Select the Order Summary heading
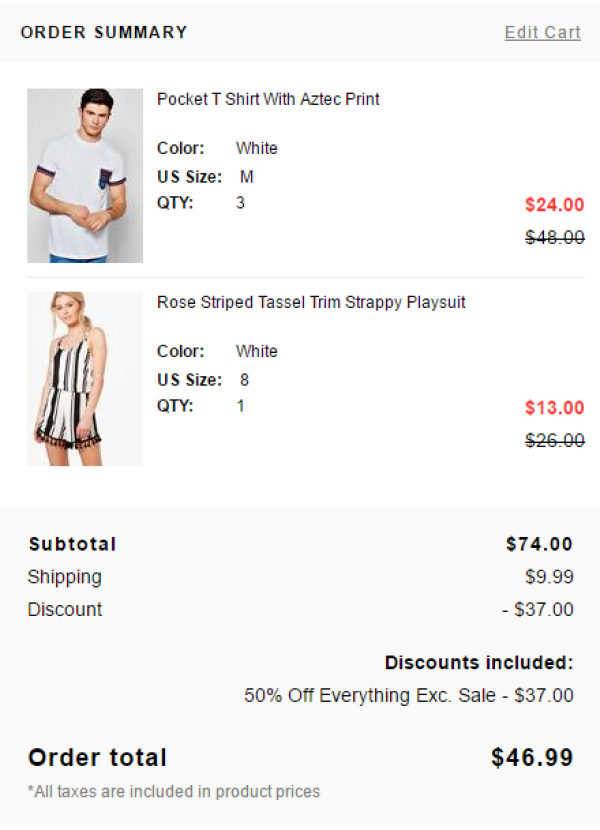Image resolution: width=600 pixels, height=830 pixels. tap(104, 32)
